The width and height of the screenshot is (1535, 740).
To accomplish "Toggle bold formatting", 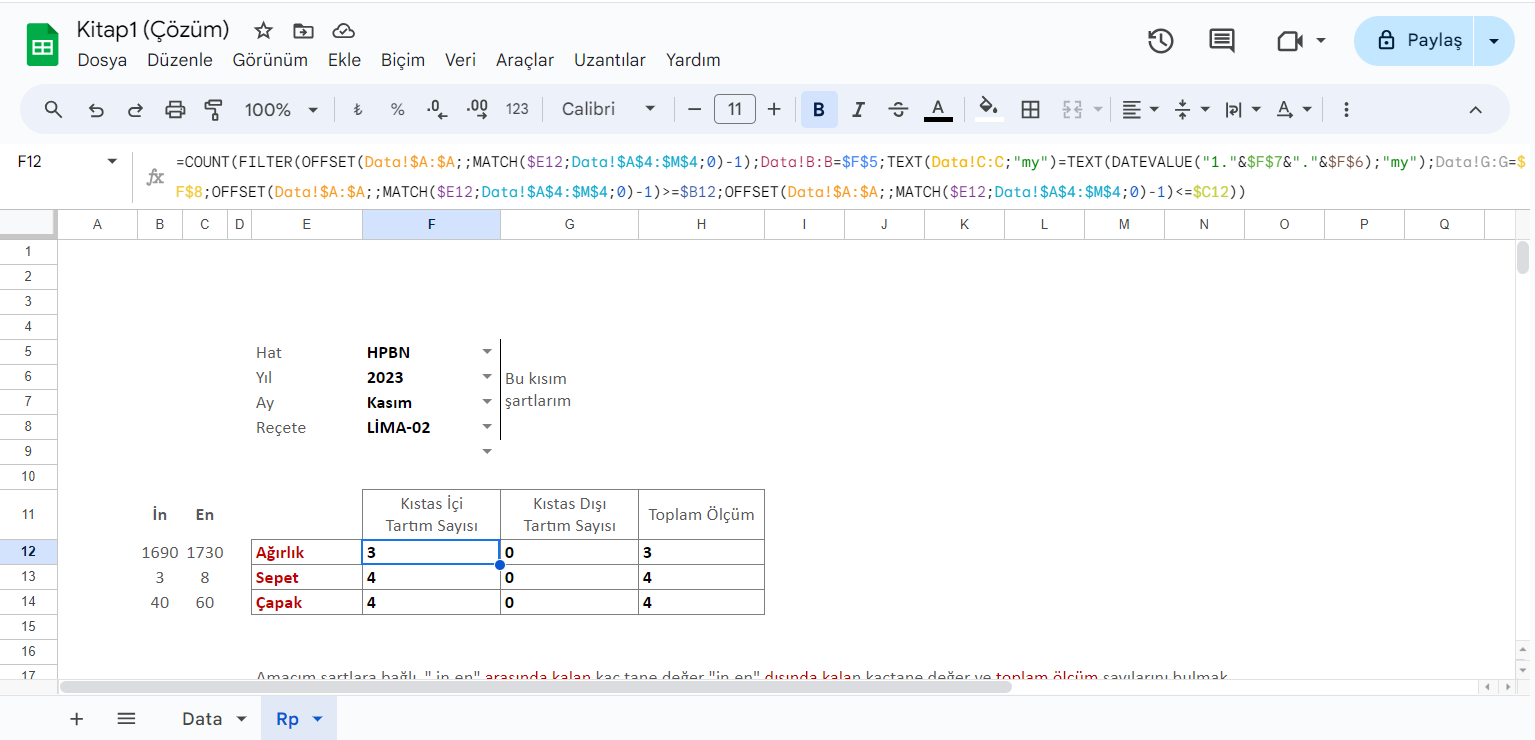I will 819,109.
